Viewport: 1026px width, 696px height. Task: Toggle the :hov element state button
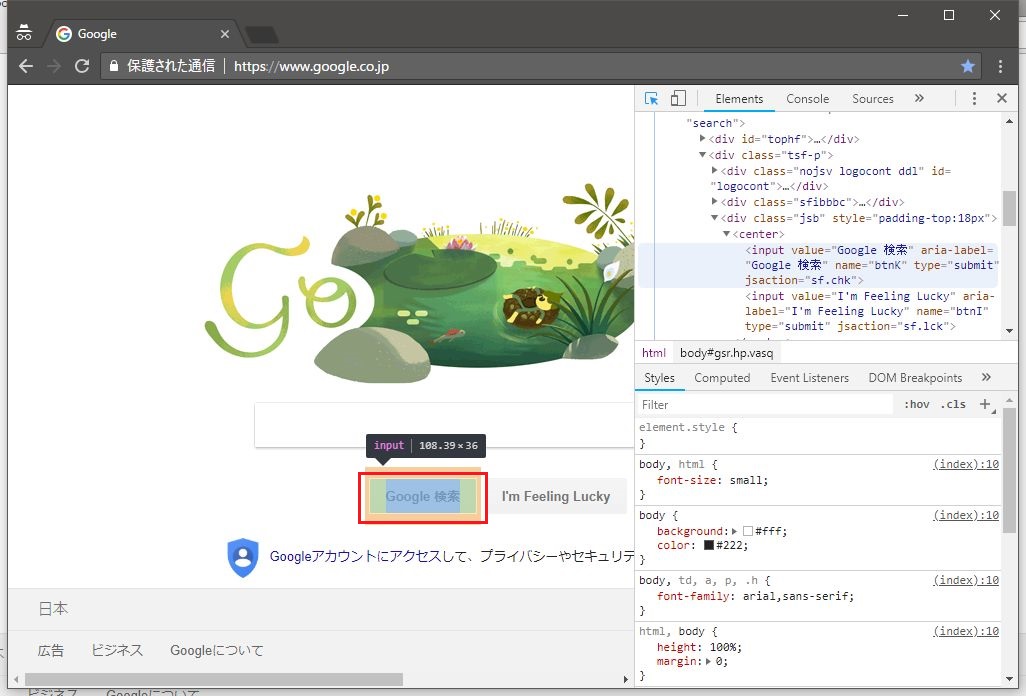(x=916, y=404)
